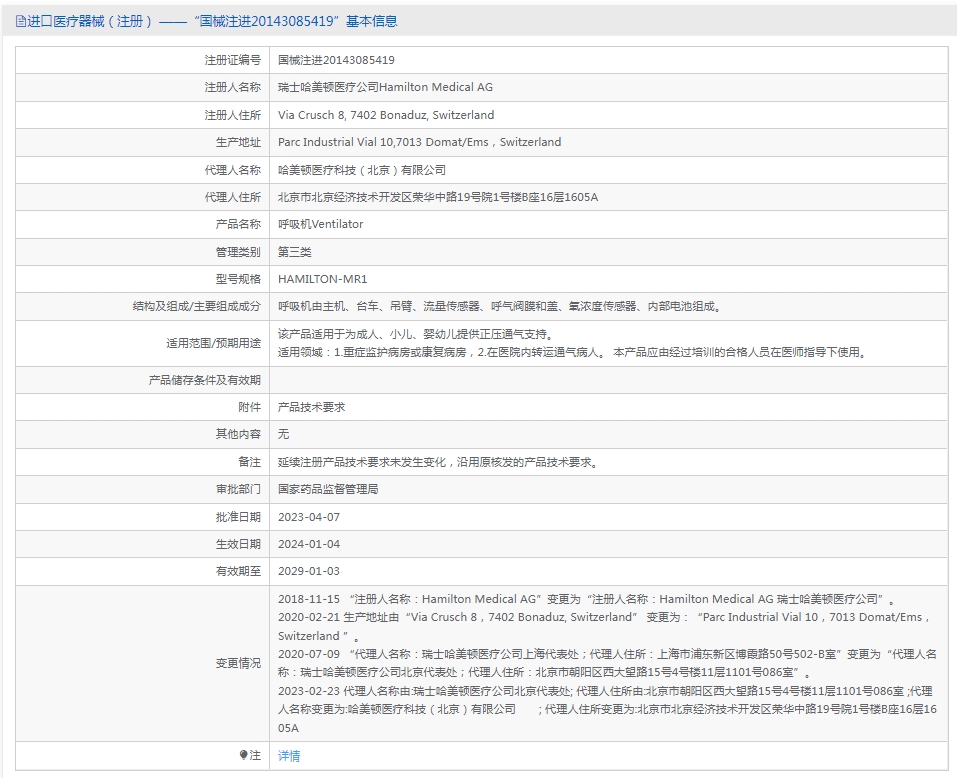
Task: Click the 附件 row label
Action: coord(250,407)
